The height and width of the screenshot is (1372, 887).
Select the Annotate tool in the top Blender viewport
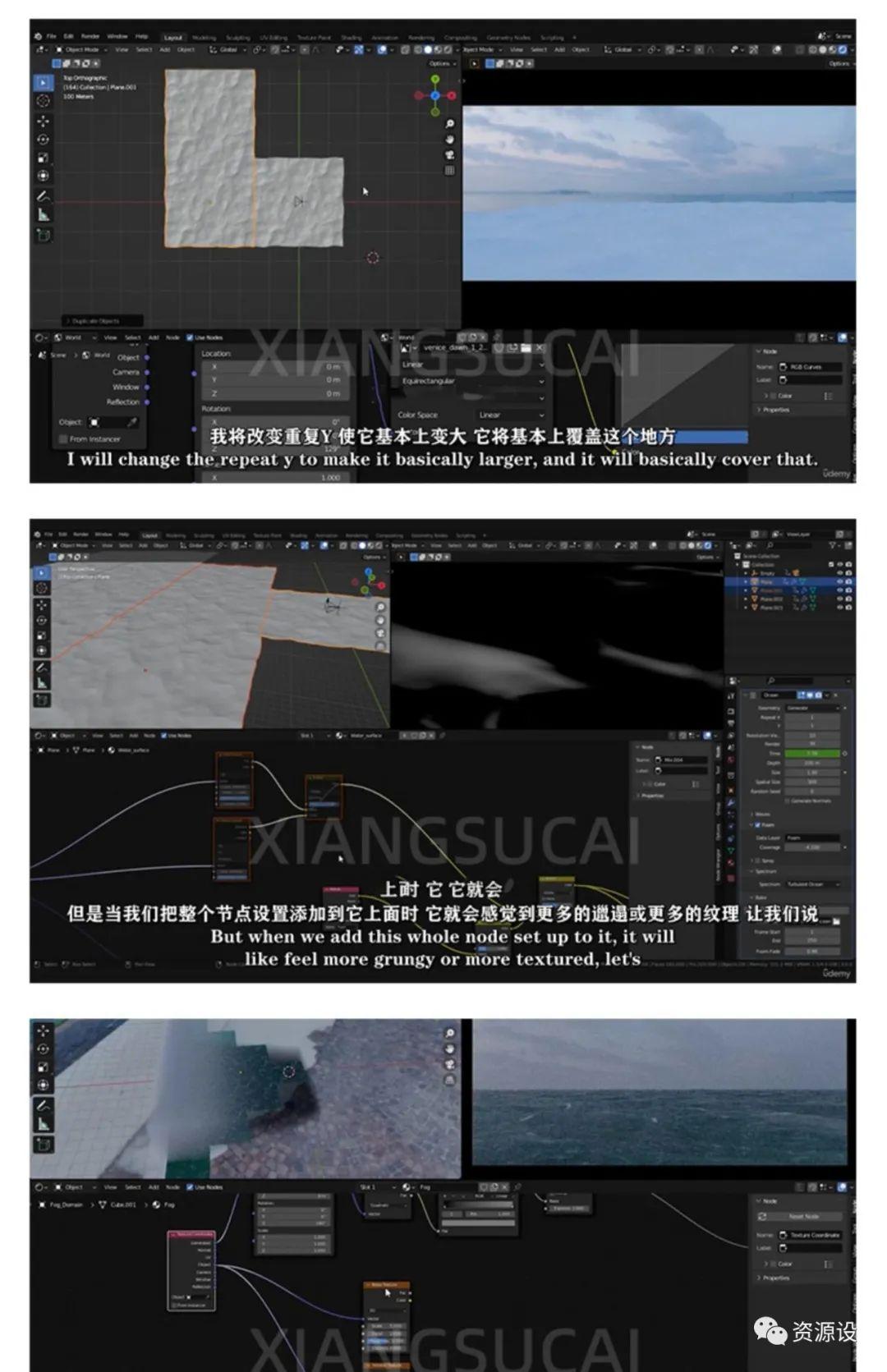pos(44,197)
